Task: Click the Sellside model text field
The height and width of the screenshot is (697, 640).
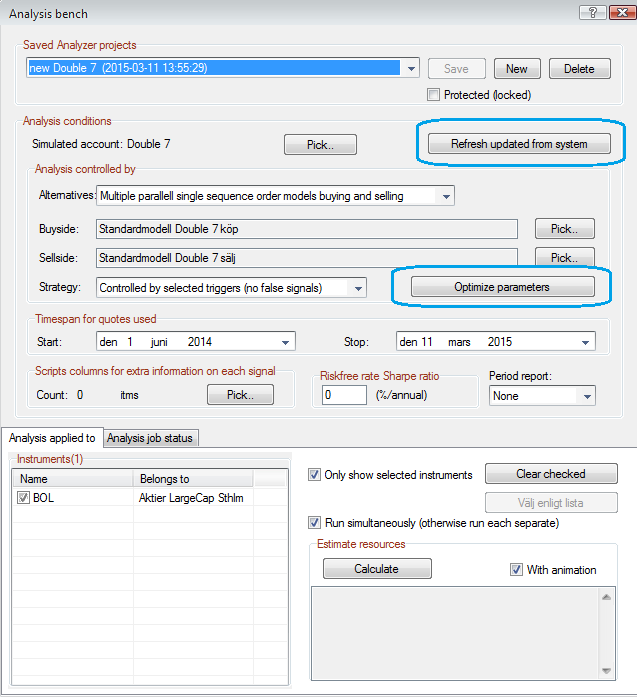Action: tap(307, 258)
